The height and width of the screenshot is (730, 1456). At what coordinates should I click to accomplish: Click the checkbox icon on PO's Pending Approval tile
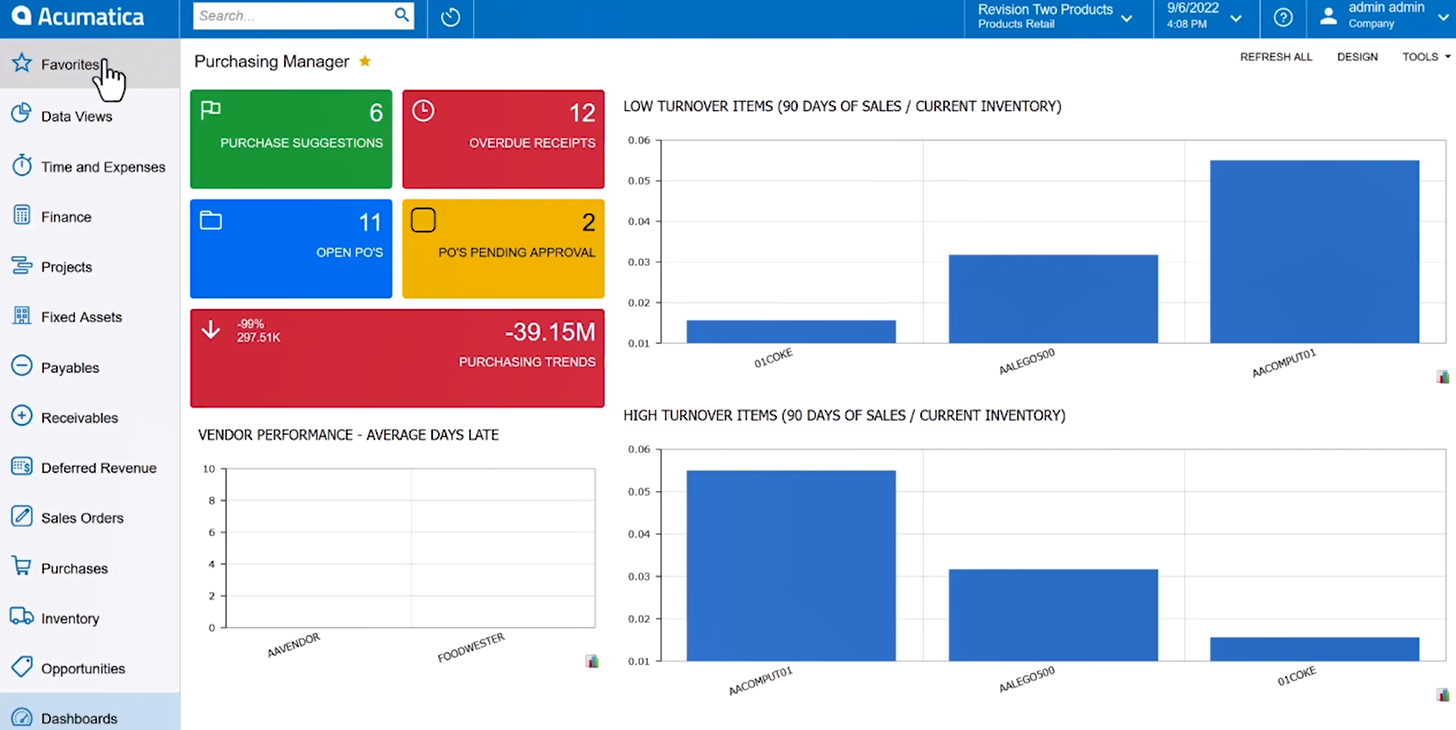pyautogui.click(x=423, y=220)
